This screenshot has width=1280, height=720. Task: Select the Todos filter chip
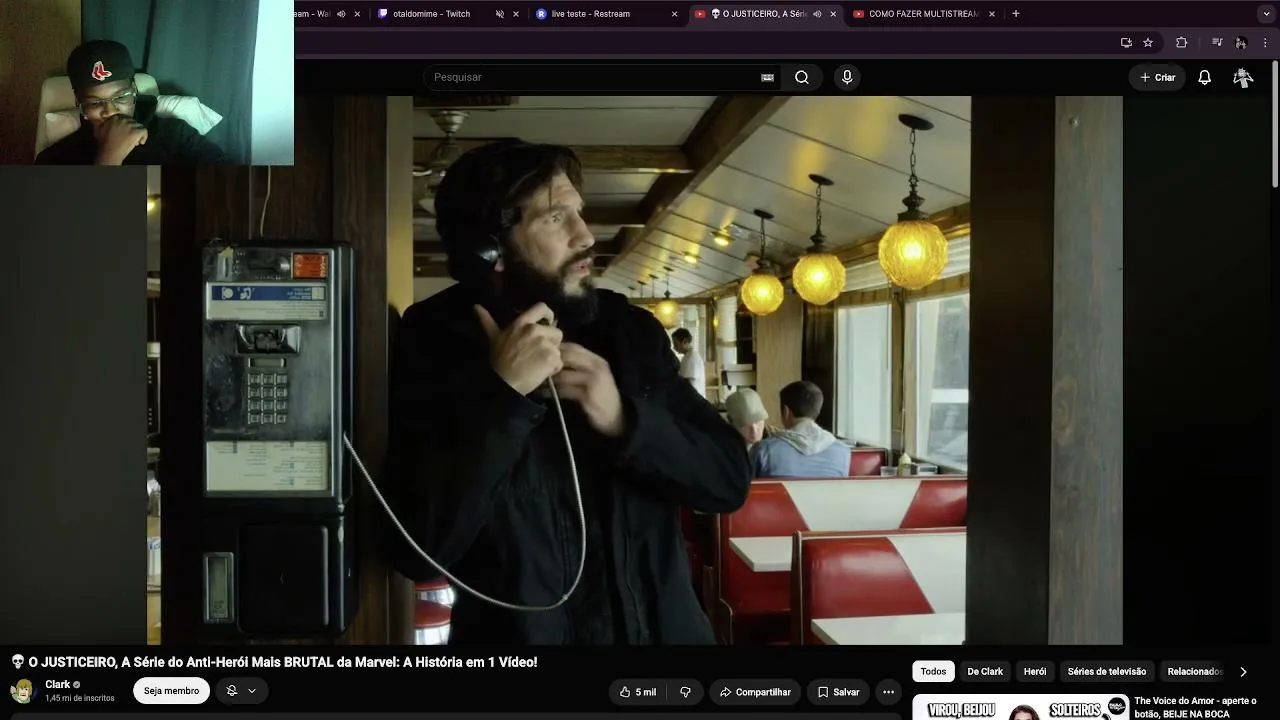click(933, 672)
